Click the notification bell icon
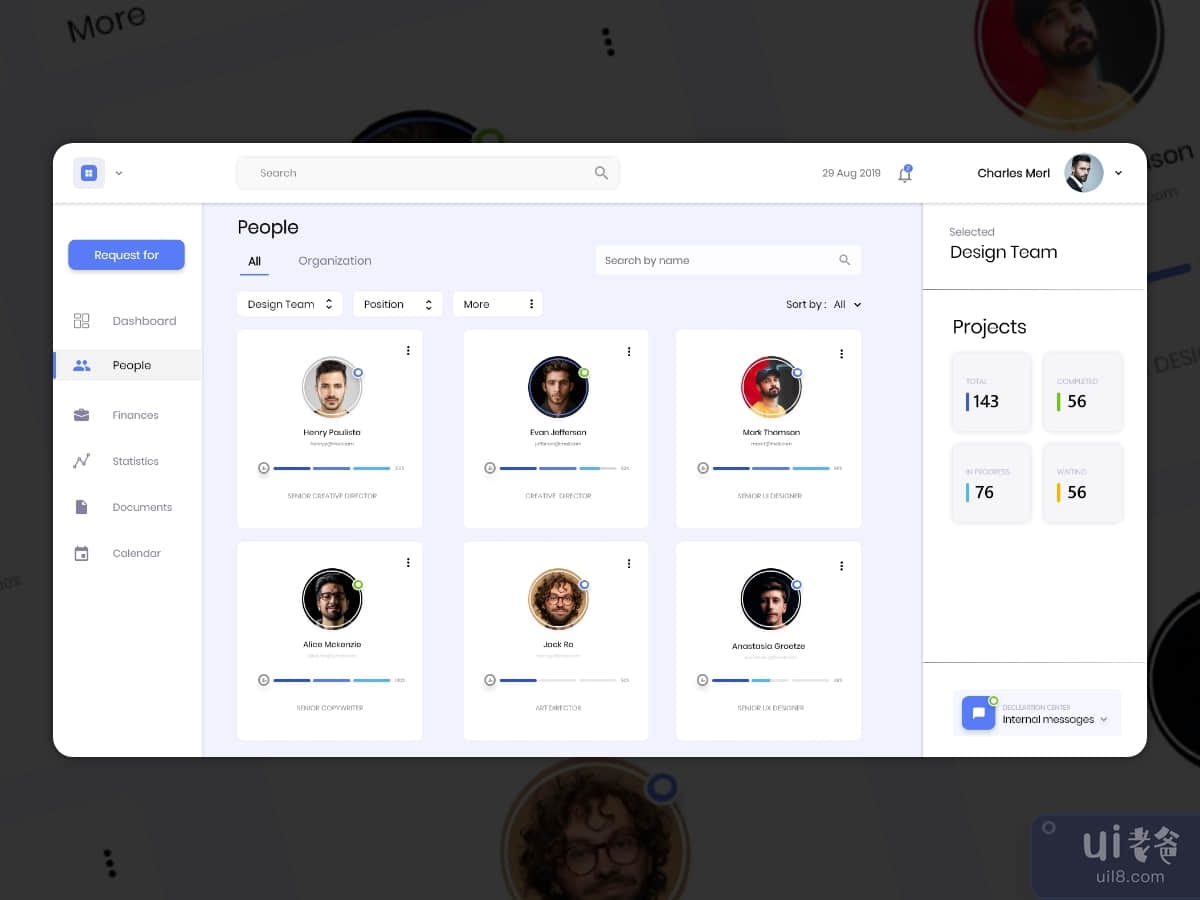This screenshot has height=900, width=1200. pos(904,174)
